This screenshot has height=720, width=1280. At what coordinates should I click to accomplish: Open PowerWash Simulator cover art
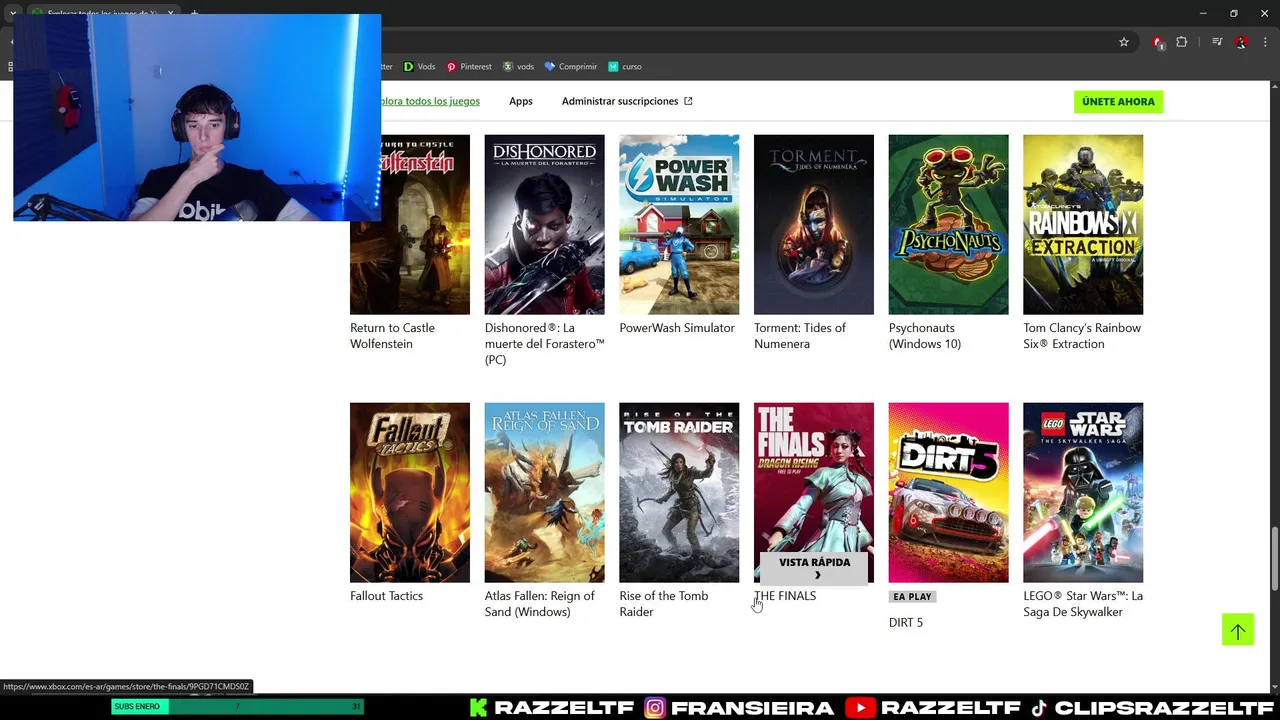(x=679, y=225)
